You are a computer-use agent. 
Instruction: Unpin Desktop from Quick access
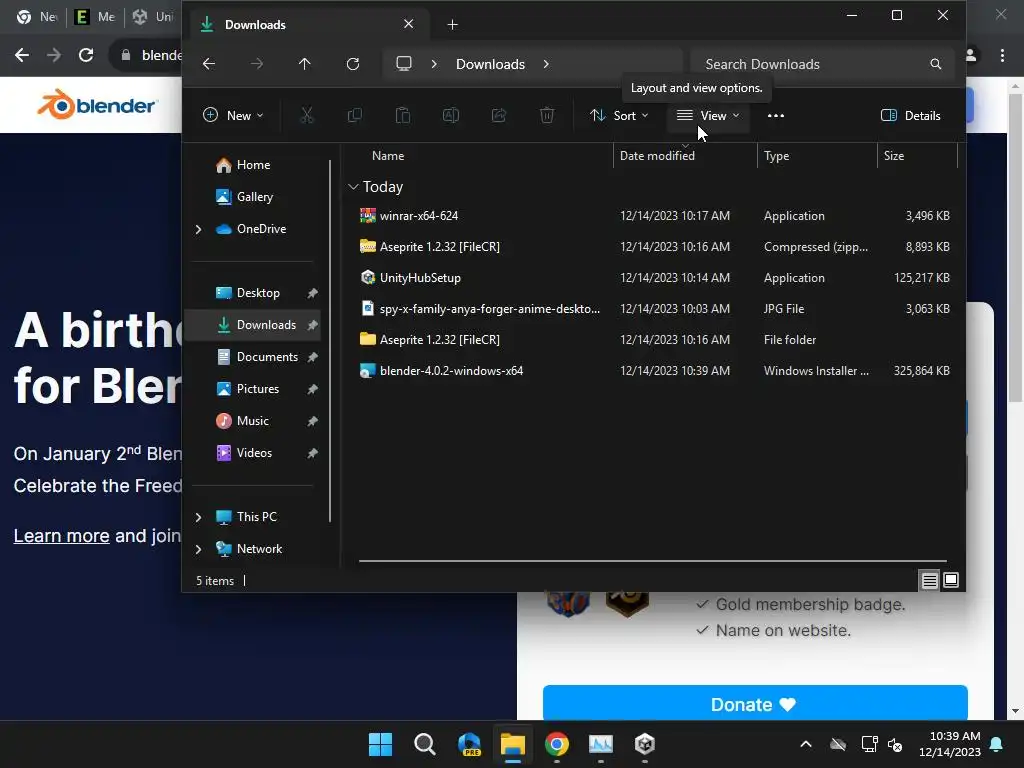pyautogui.click(x=313, y=293)
